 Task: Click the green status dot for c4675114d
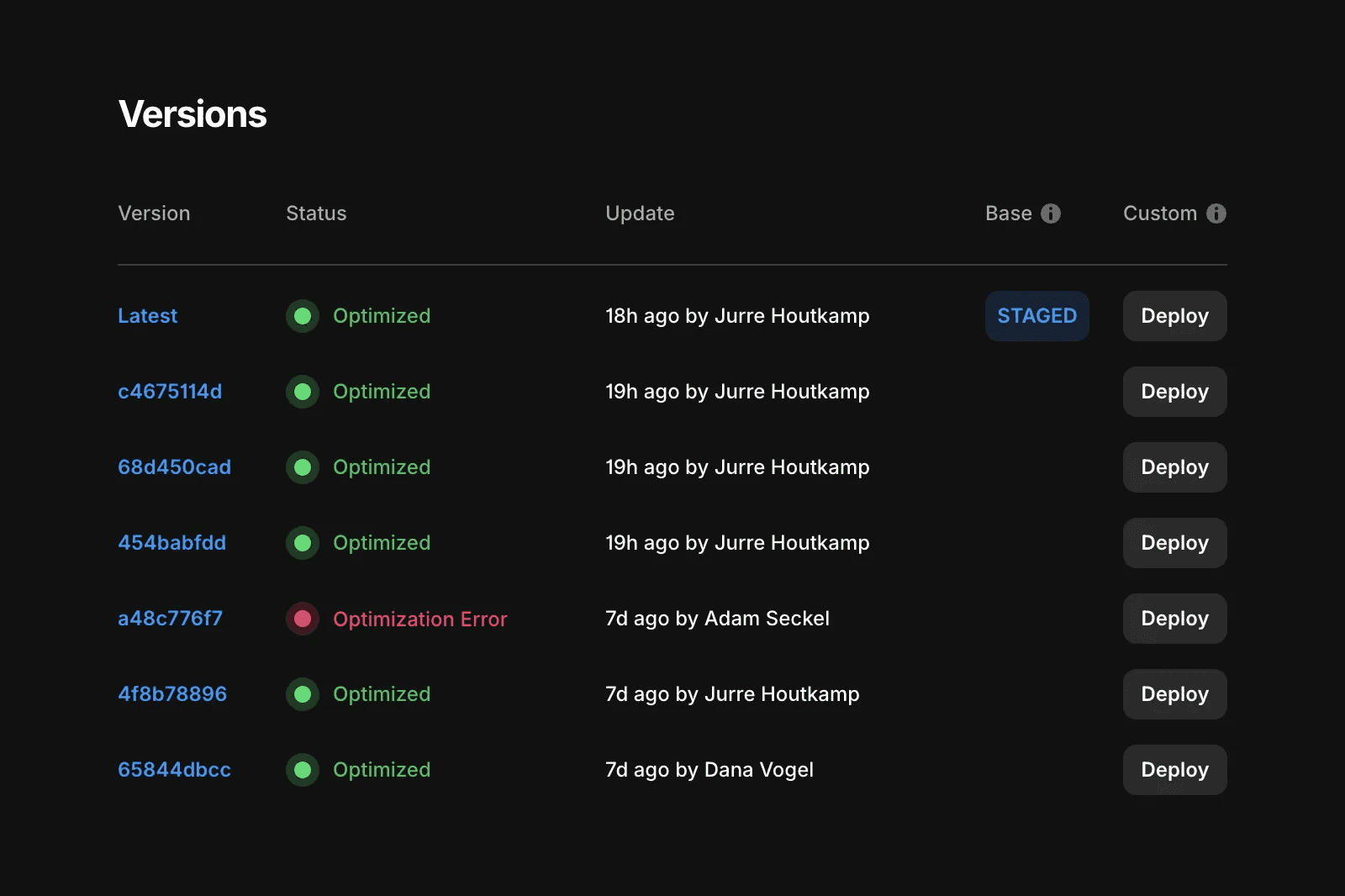click(x=303, y=392)
